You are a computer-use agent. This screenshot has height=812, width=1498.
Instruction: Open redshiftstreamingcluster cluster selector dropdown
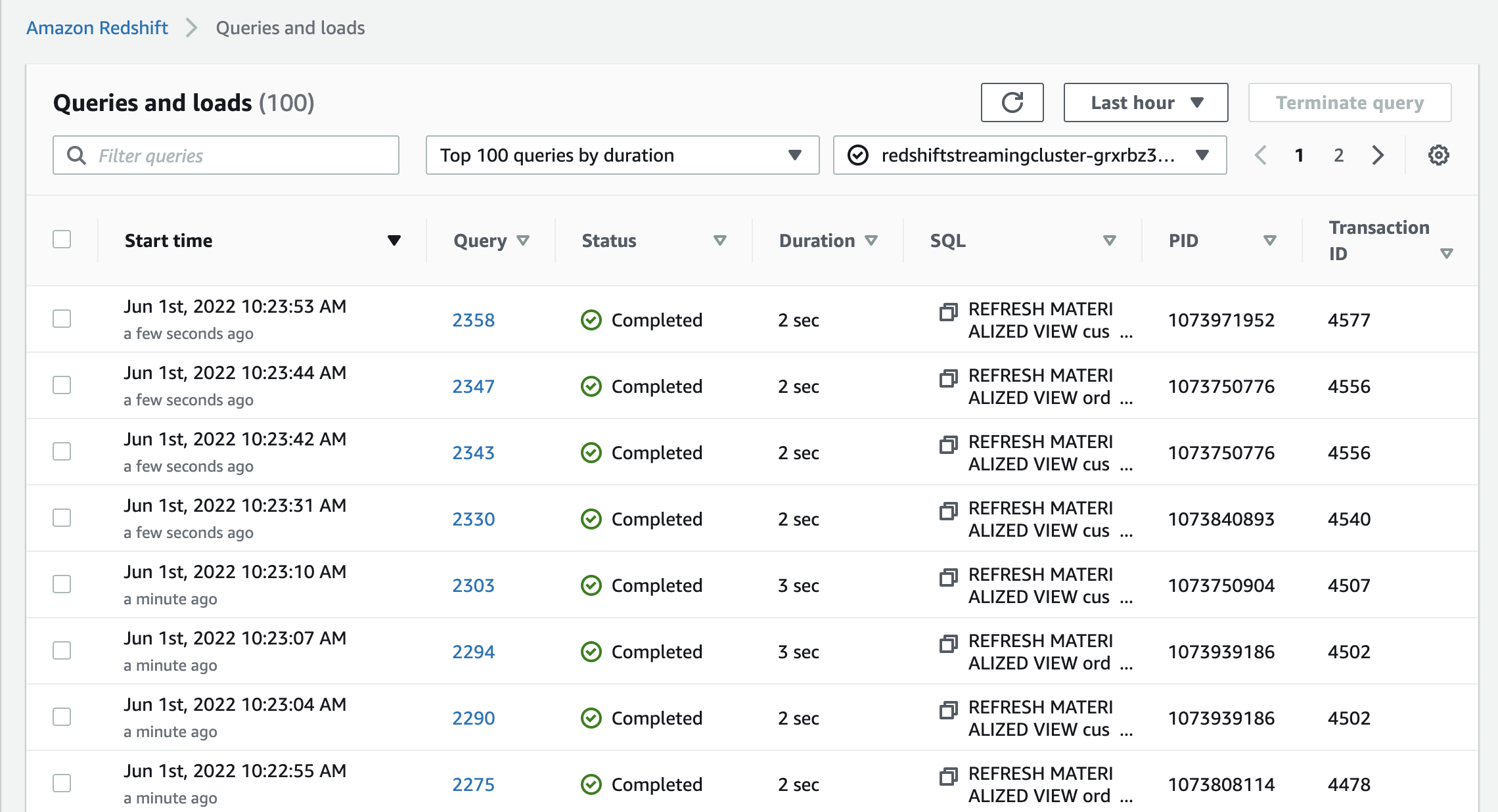(1029, 155)
